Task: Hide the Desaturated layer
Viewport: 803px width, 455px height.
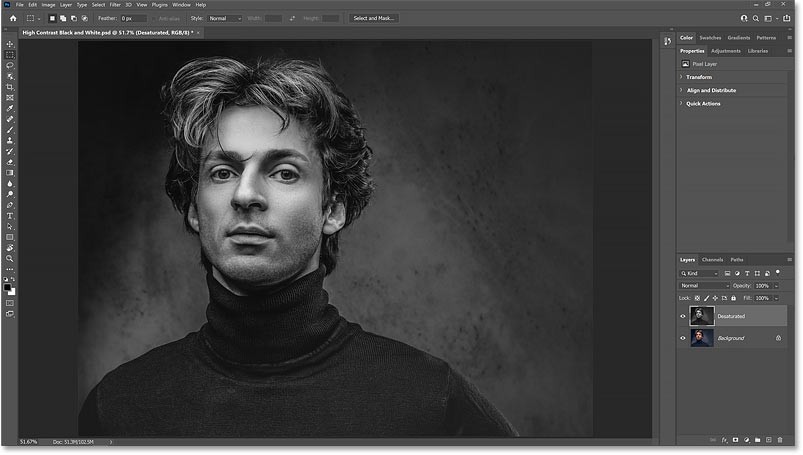Action: click(x=684, y=316)
